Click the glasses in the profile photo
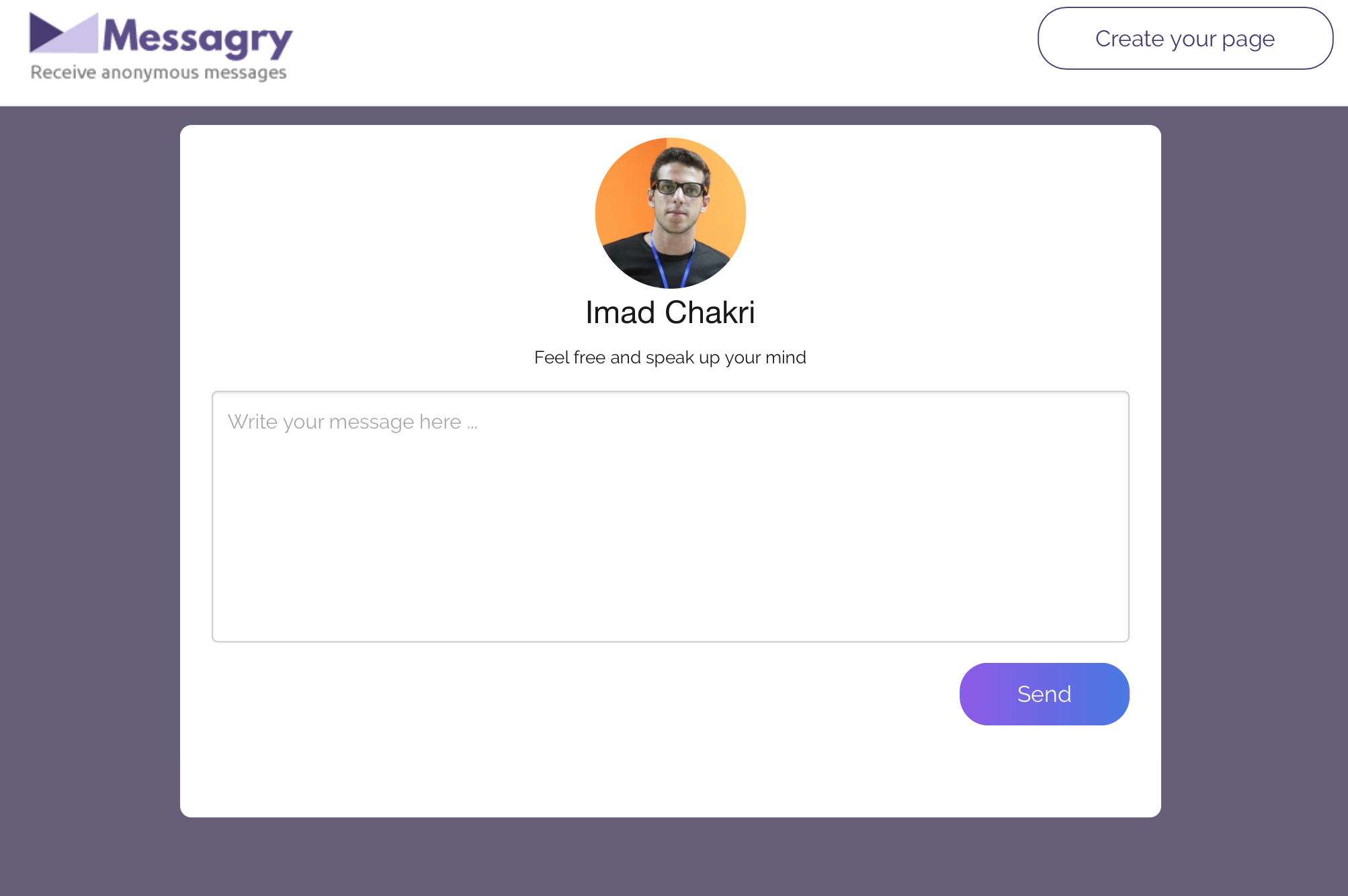Viewport: 1348px width, 896px height. (679, 188)
